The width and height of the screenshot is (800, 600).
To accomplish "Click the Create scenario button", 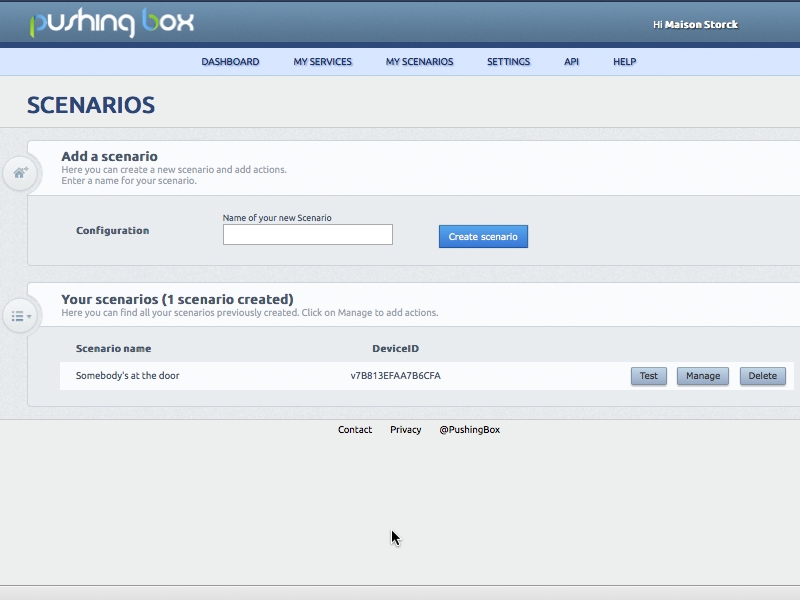I will [483, 236].
